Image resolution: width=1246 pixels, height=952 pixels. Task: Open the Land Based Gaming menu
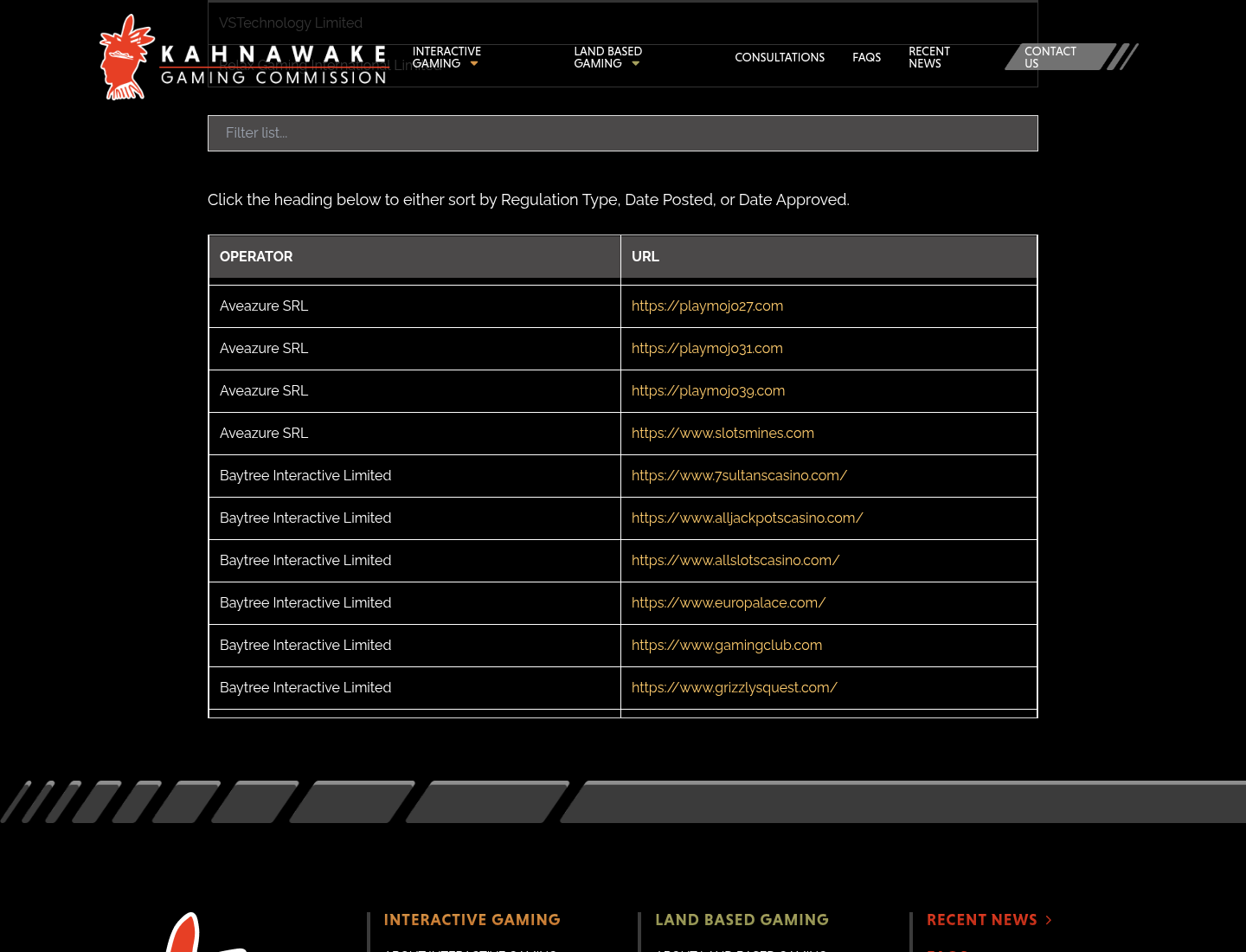click(x=607, y=57)
